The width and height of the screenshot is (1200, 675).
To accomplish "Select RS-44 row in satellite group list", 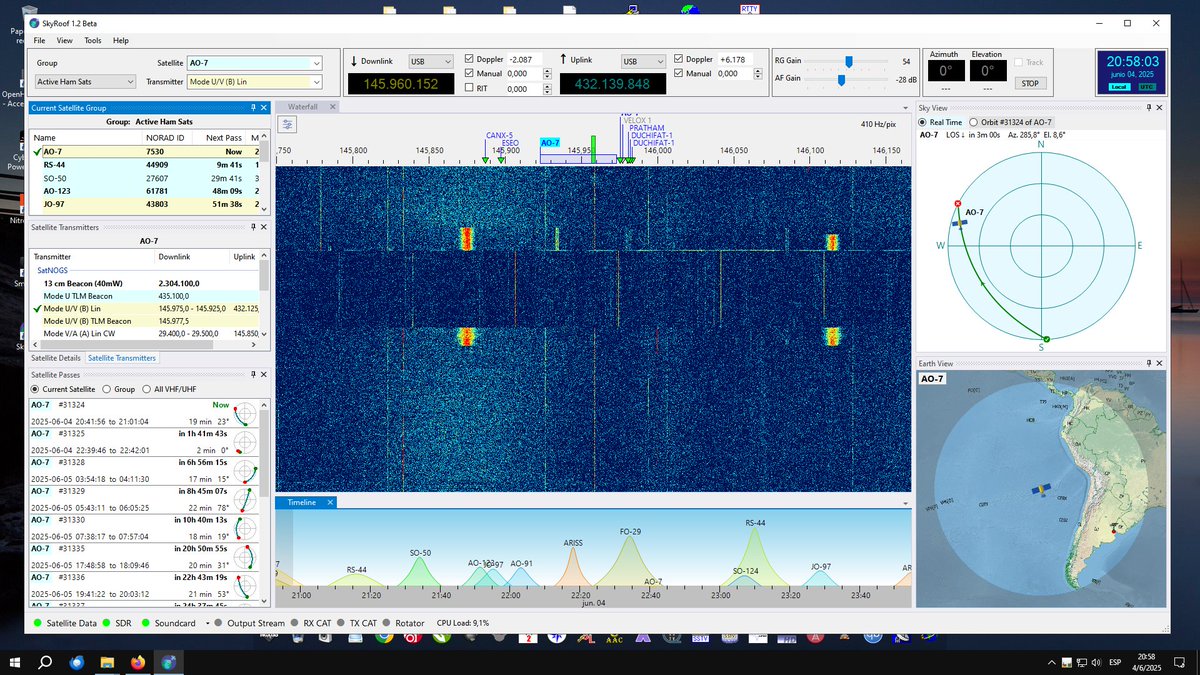I will (x=149, y=164).
